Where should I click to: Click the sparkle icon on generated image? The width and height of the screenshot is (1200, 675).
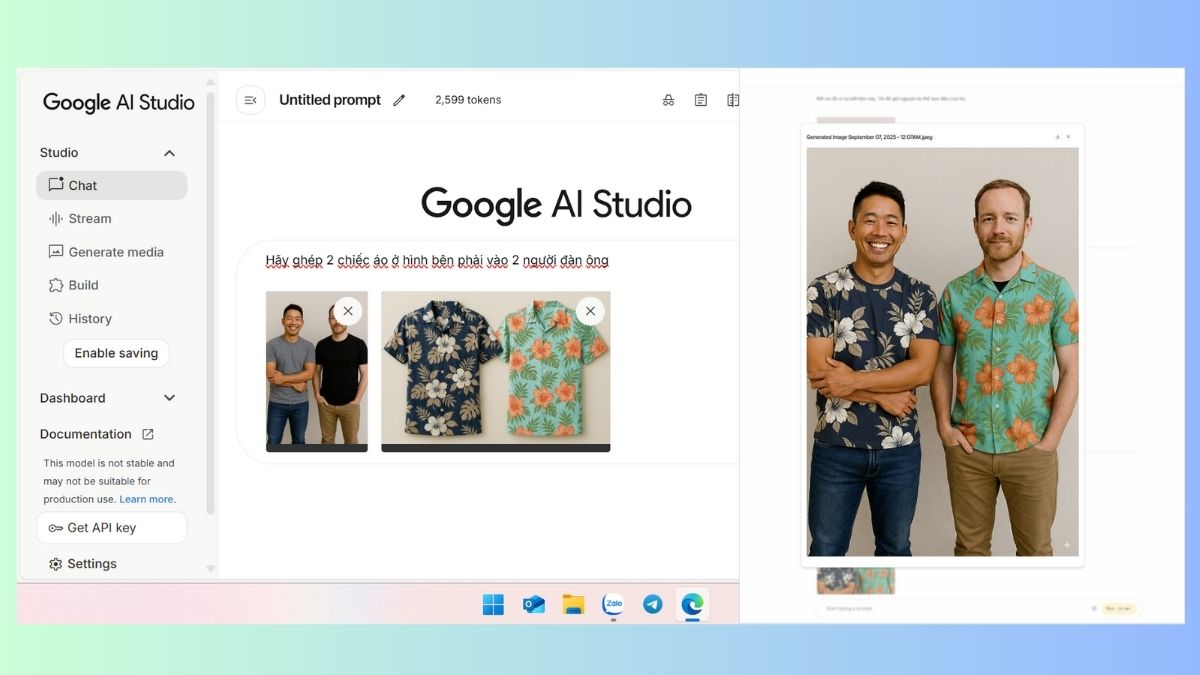click(1066, 545)
